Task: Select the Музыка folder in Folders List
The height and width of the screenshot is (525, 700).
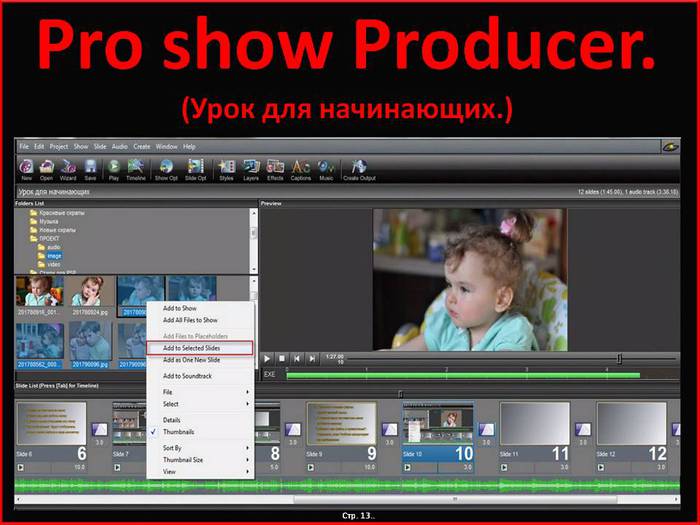Action: (44, 221)
